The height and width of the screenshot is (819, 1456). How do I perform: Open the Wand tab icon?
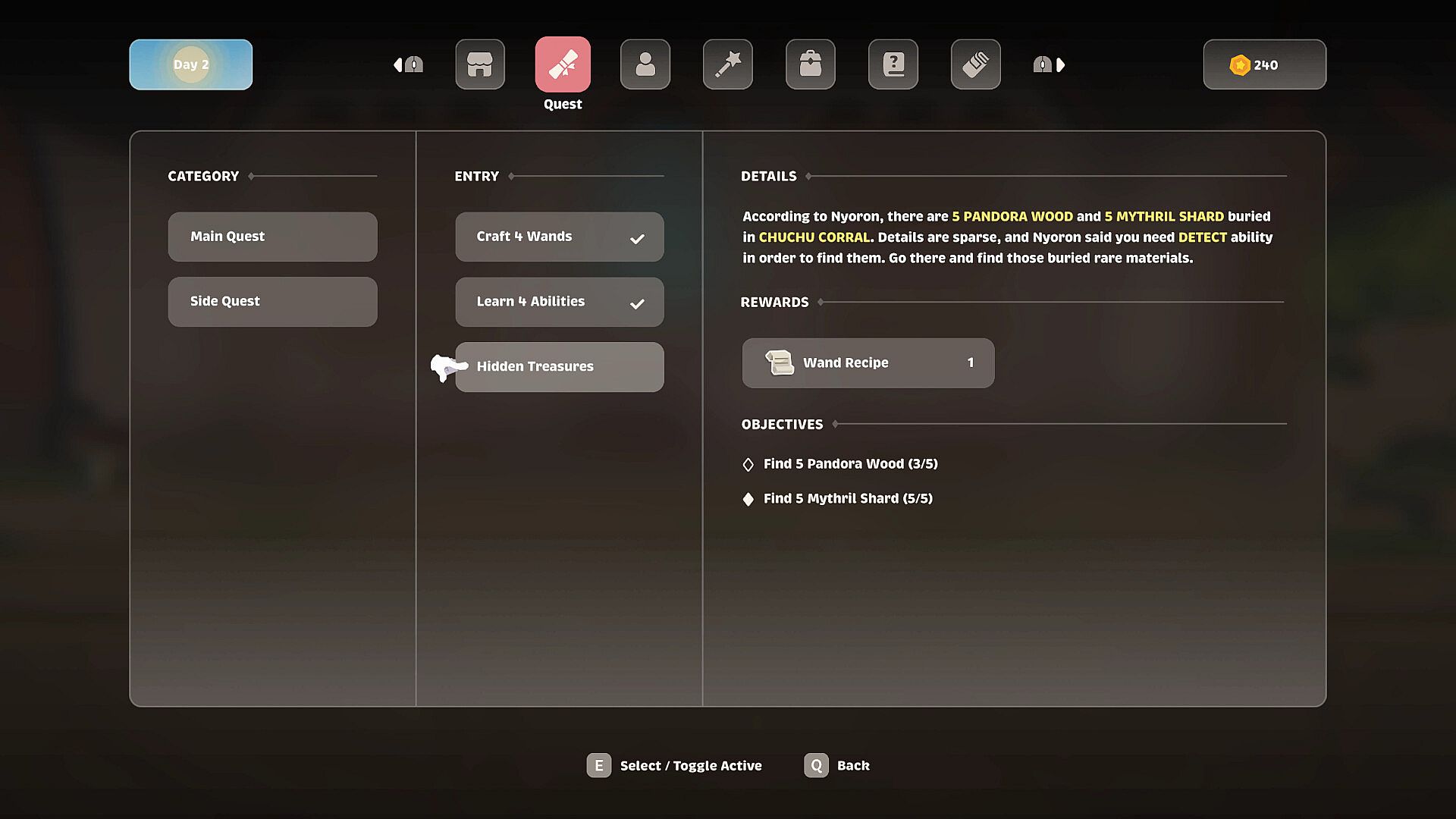(x=727, y=64)
